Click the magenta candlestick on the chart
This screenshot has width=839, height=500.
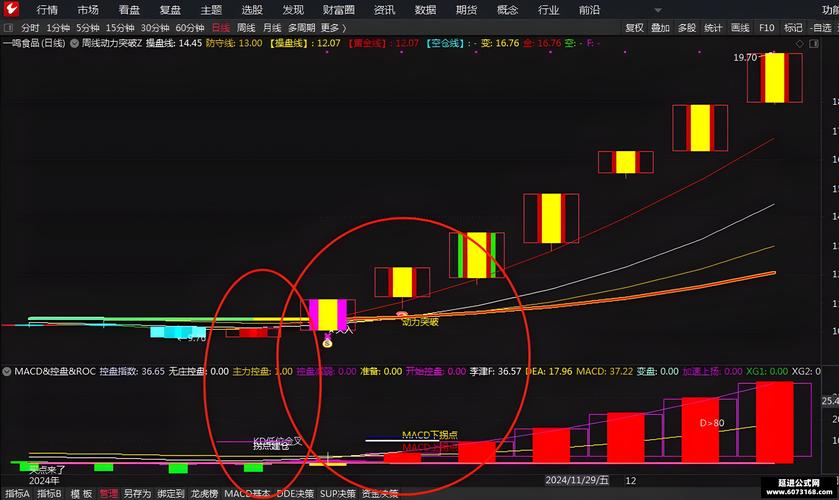(x=328, y=314)
